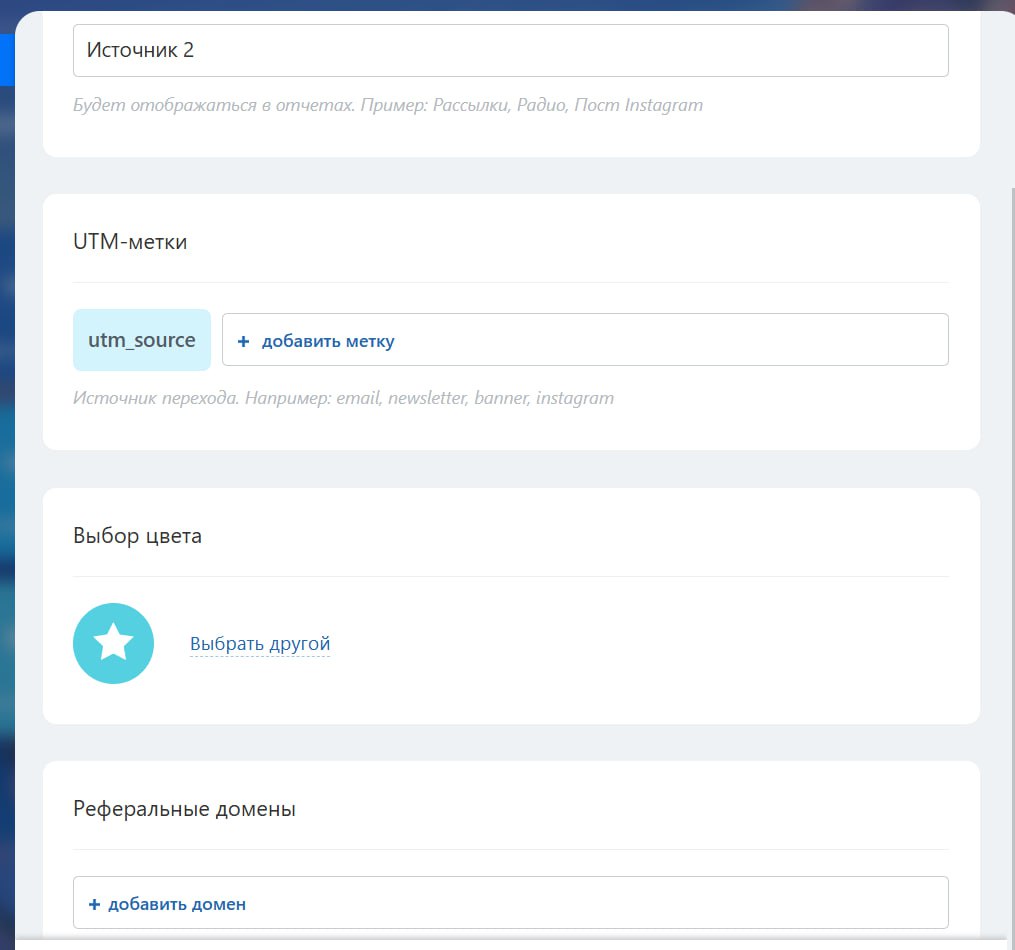
Task: Click the white star icon in the circle
Action: (x=113, y=643)
